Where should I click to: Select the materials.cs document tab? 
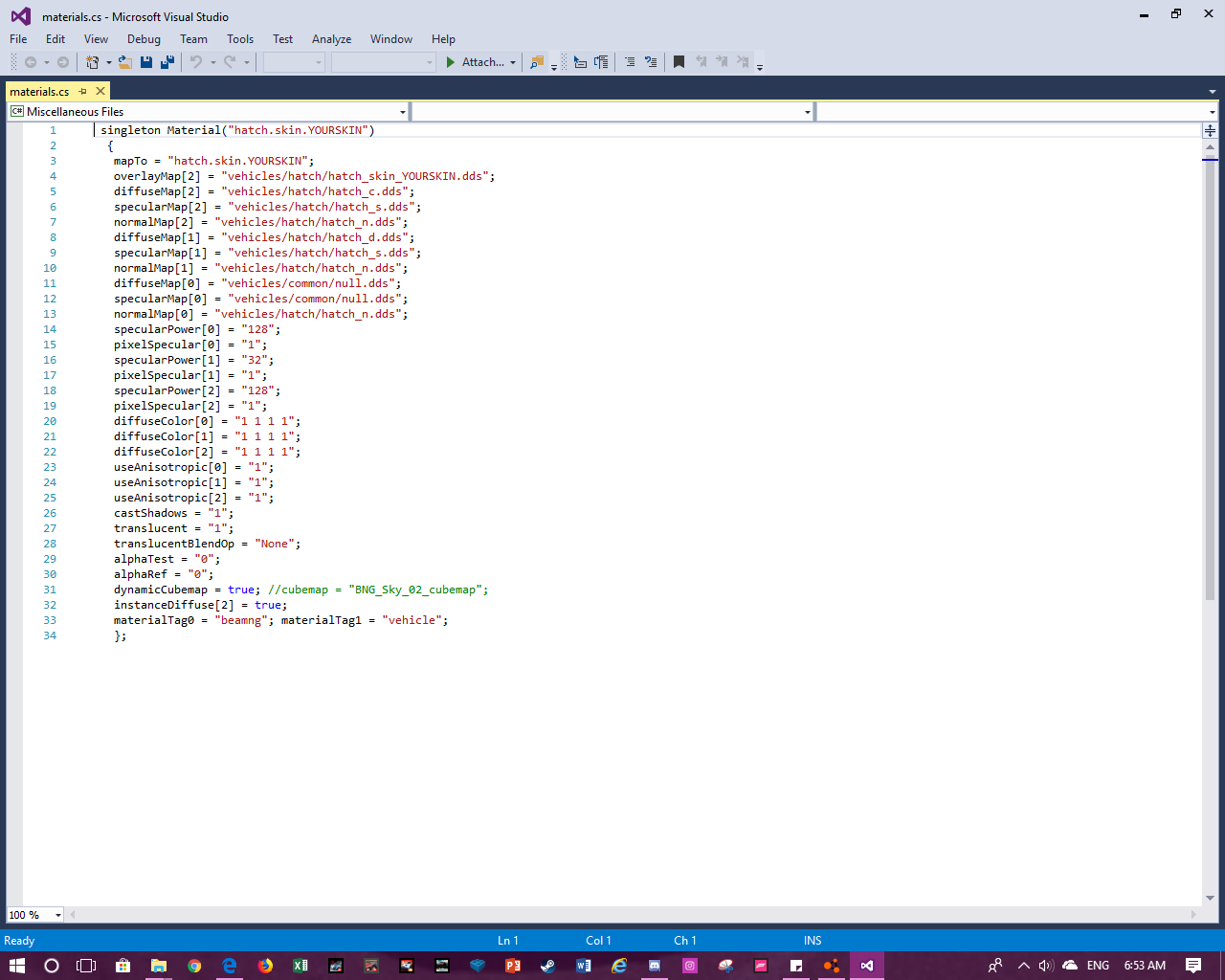[39, 92]
